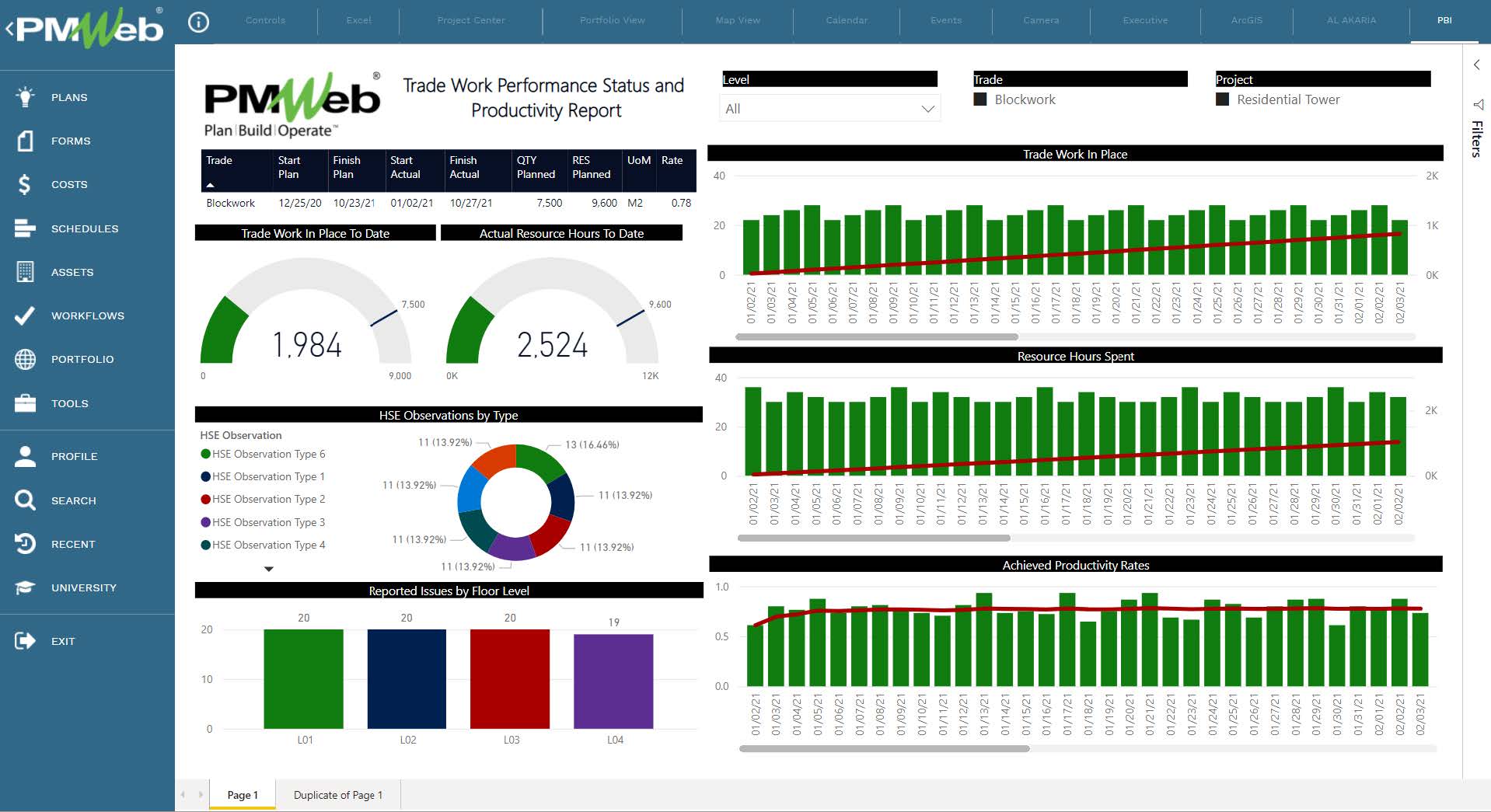This screenshot has width=1491, height=812.
Task: Click Trade Work In Place horizontal scrollbar
Action: point(877,337)
